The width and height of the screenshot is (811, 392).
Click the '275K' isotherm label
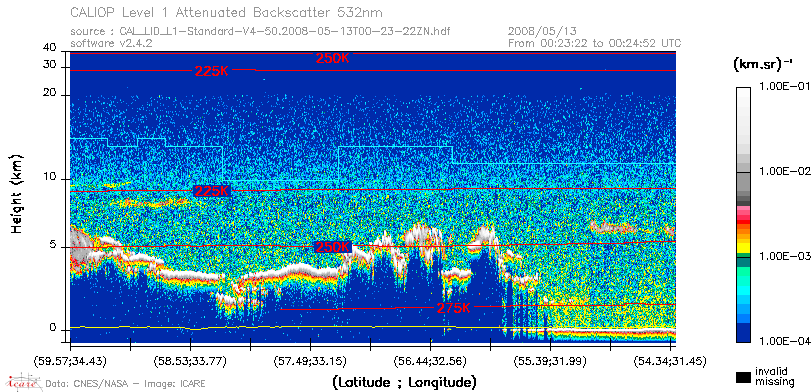tap(454, 308)
